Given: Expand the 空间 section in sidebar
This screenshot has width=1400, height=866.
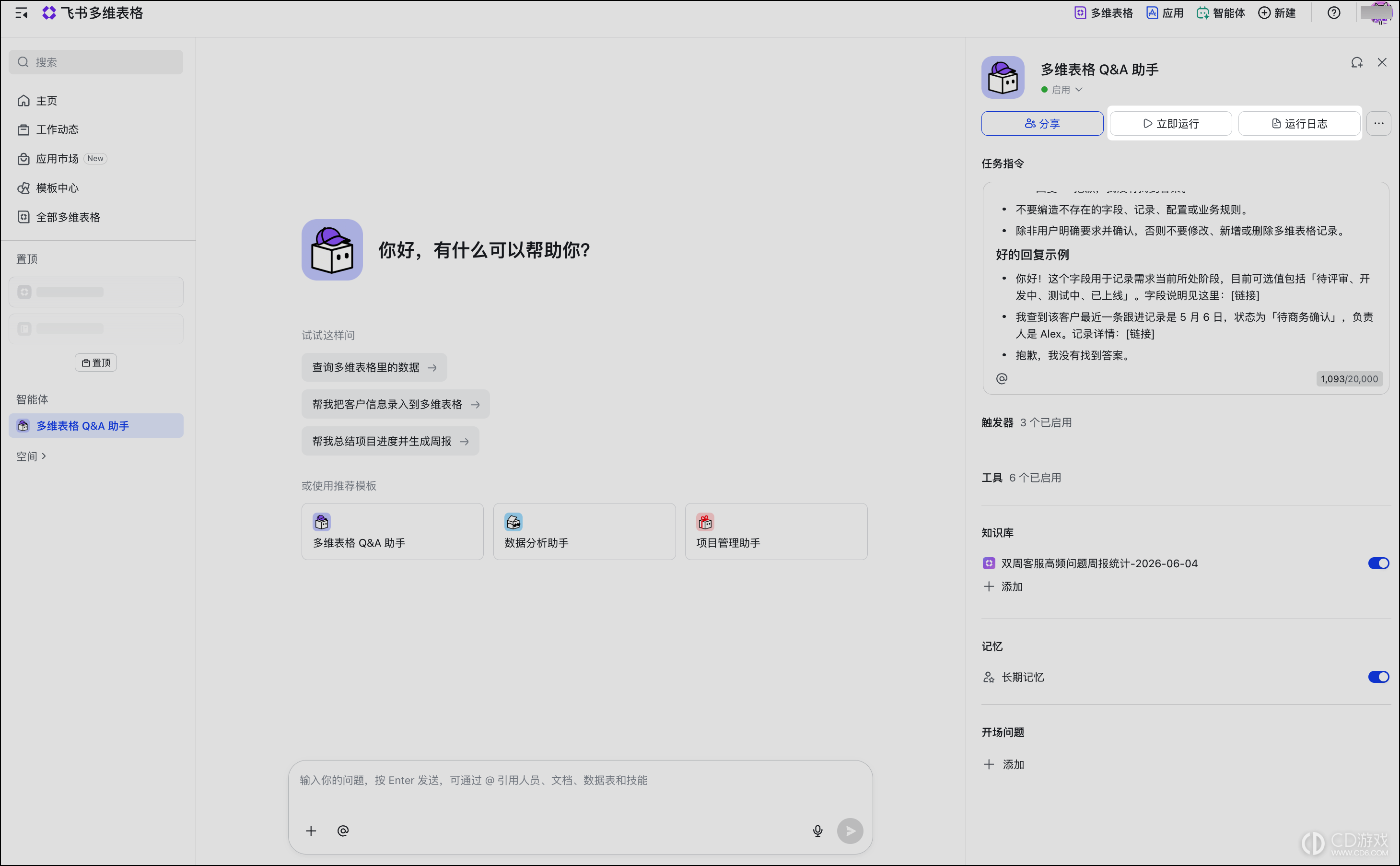Looking at the screenshot, I should pyautogui.click(x=32, y=456).
